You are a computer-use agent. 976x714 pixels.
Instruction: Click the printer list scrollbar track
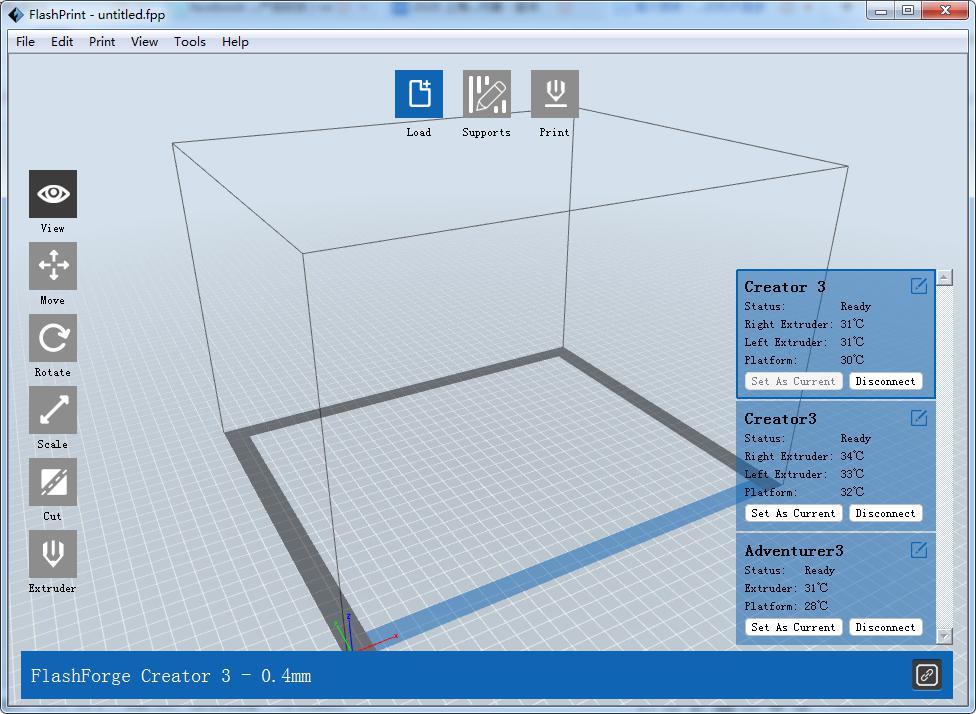click(x=945, y=457)
